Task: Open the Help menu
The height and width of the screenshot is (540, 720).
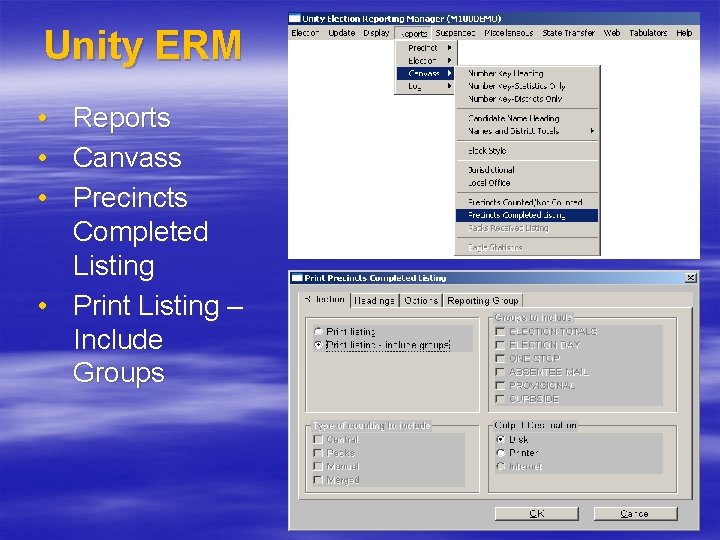Action: point(684,33)
